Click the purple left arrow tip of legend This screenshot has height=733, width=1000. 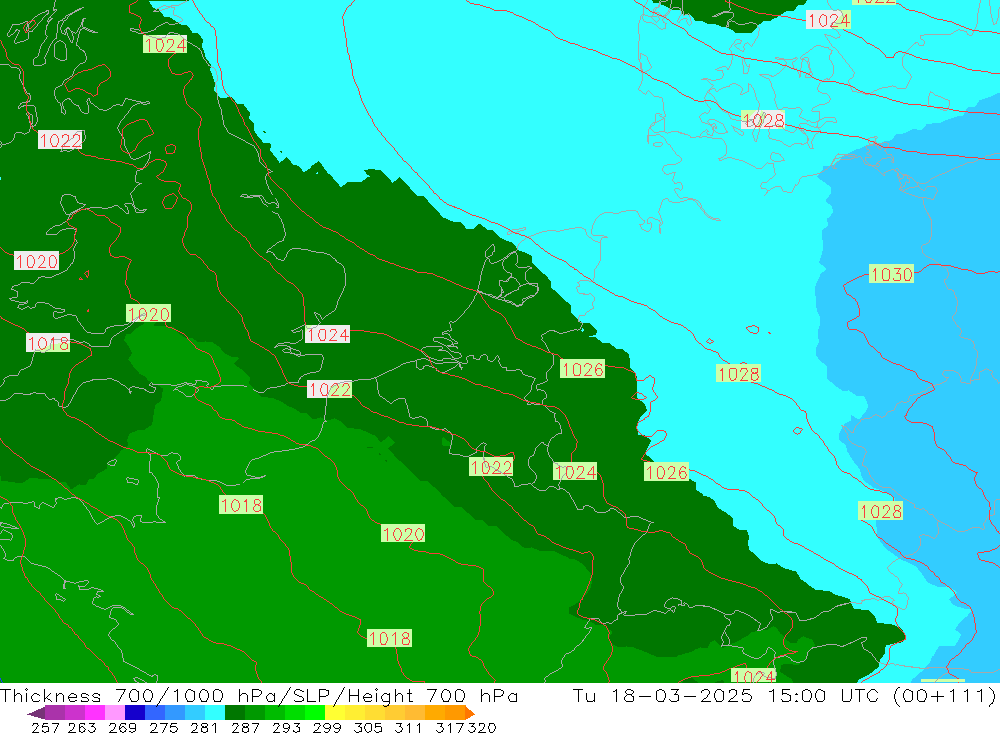coord(35,713)
